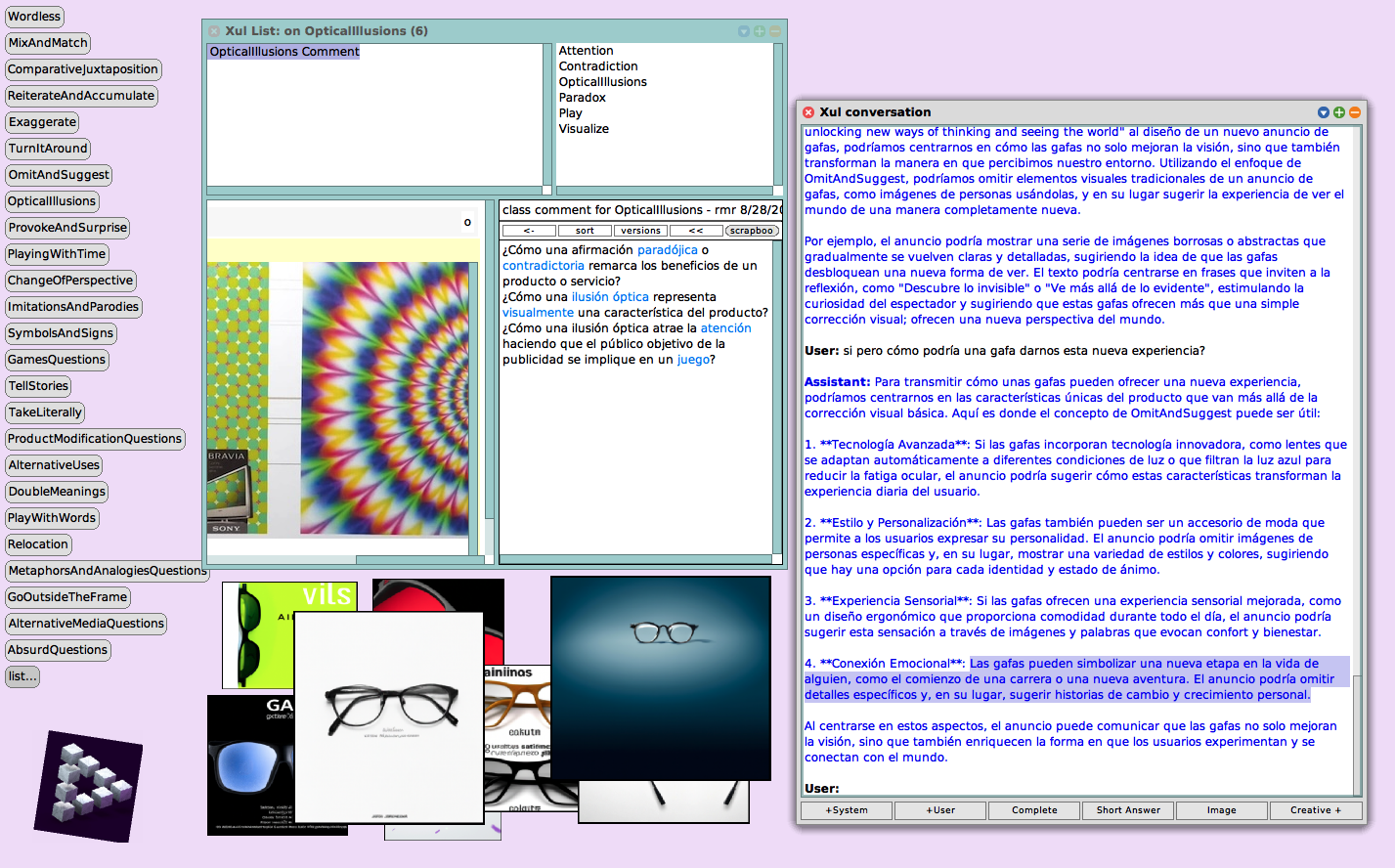The width and height of the screenshot is (1395, 868).
Task: Open the TellStories button
Action: 38,386
